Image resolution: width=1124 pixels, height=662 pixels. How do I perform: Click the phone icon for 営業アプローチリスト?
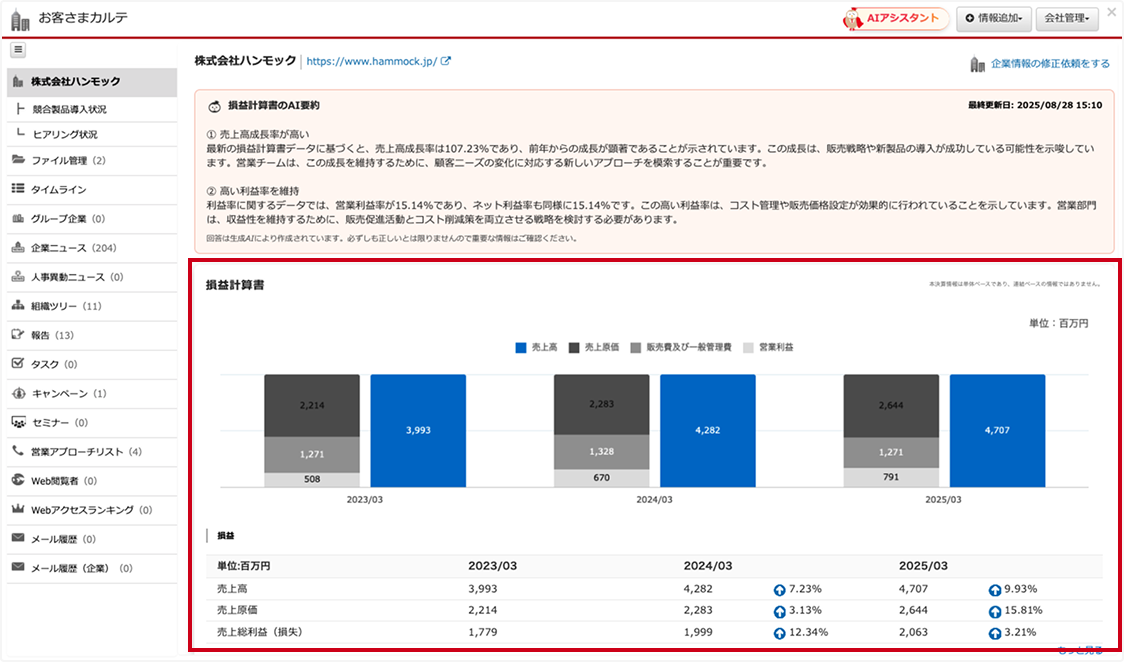[x=18, y=451]
